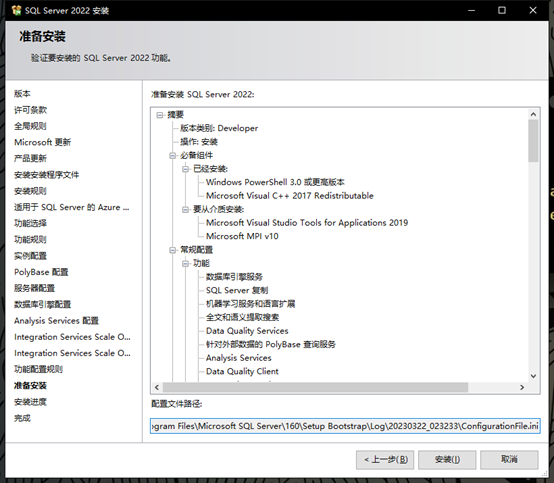554x483 pixels.
Task: Click the horizontal scroll left arrow
Action: point(157,388)
